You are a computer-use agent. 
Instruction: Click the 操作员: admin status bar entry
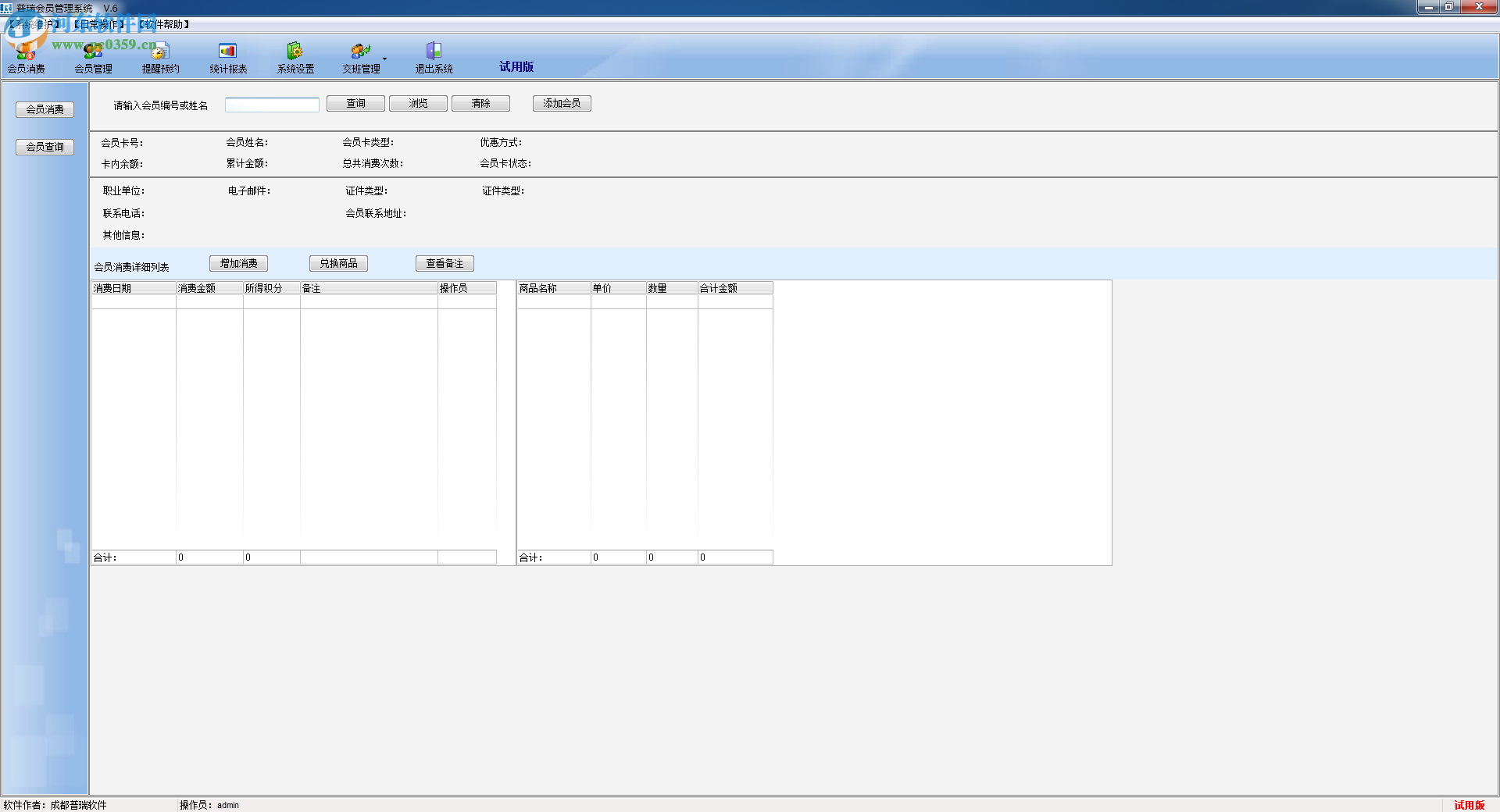click(209, 805)
